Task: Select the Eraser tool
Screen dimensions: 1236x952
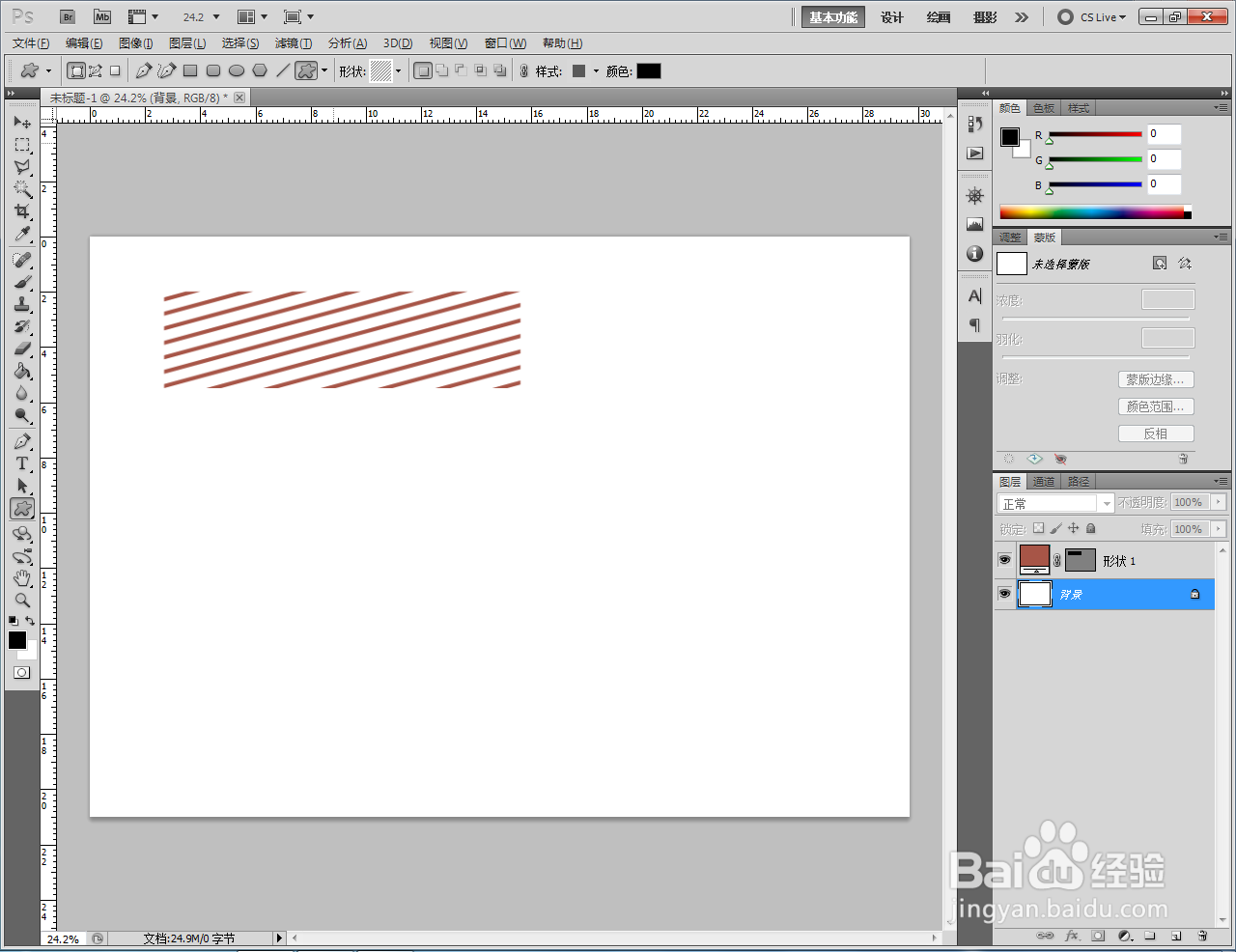Action: [x=22, y=349]
